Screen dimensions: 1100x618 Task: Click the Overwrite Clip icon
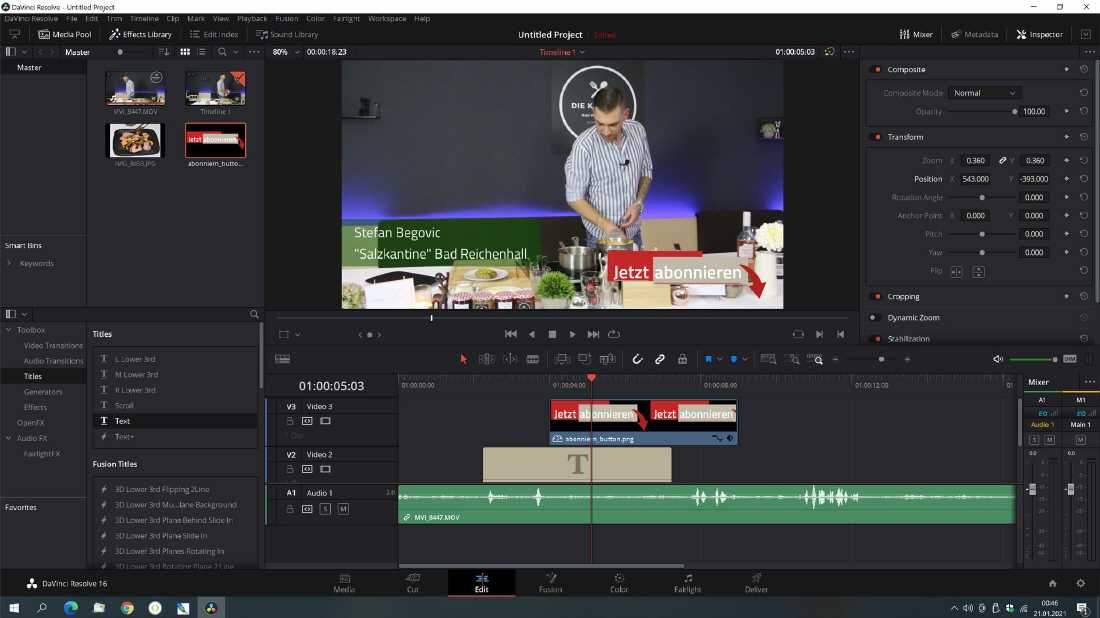tap(584, 359)
